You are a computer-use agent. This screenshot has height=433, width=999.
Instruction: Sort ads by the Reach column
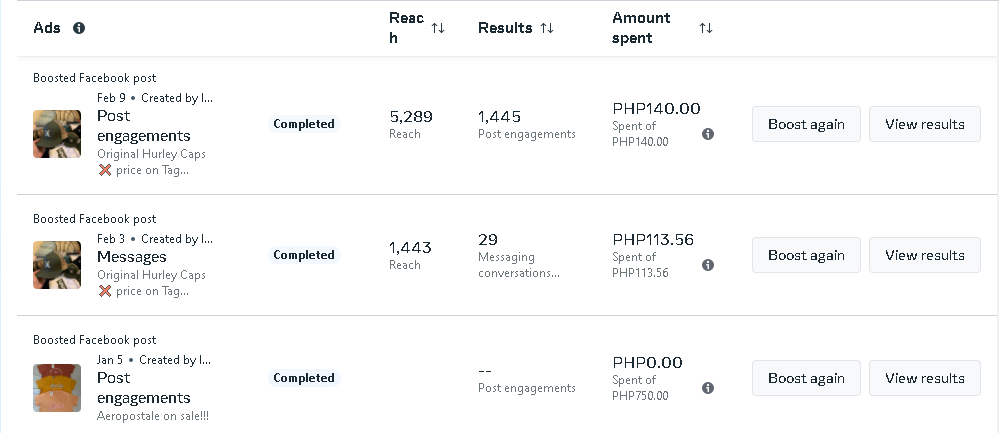point(438,28)
